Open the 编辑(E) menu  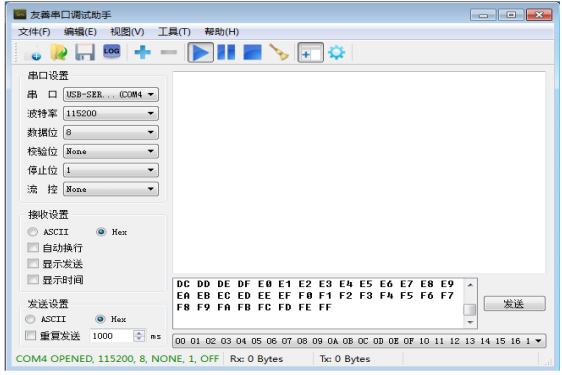click(80, 32)
